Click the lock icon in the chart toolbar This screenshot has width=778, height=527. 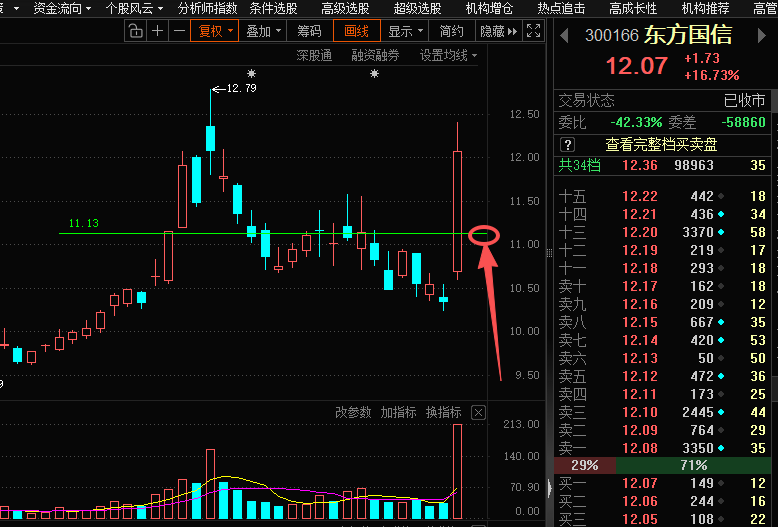tap(135, 31)
